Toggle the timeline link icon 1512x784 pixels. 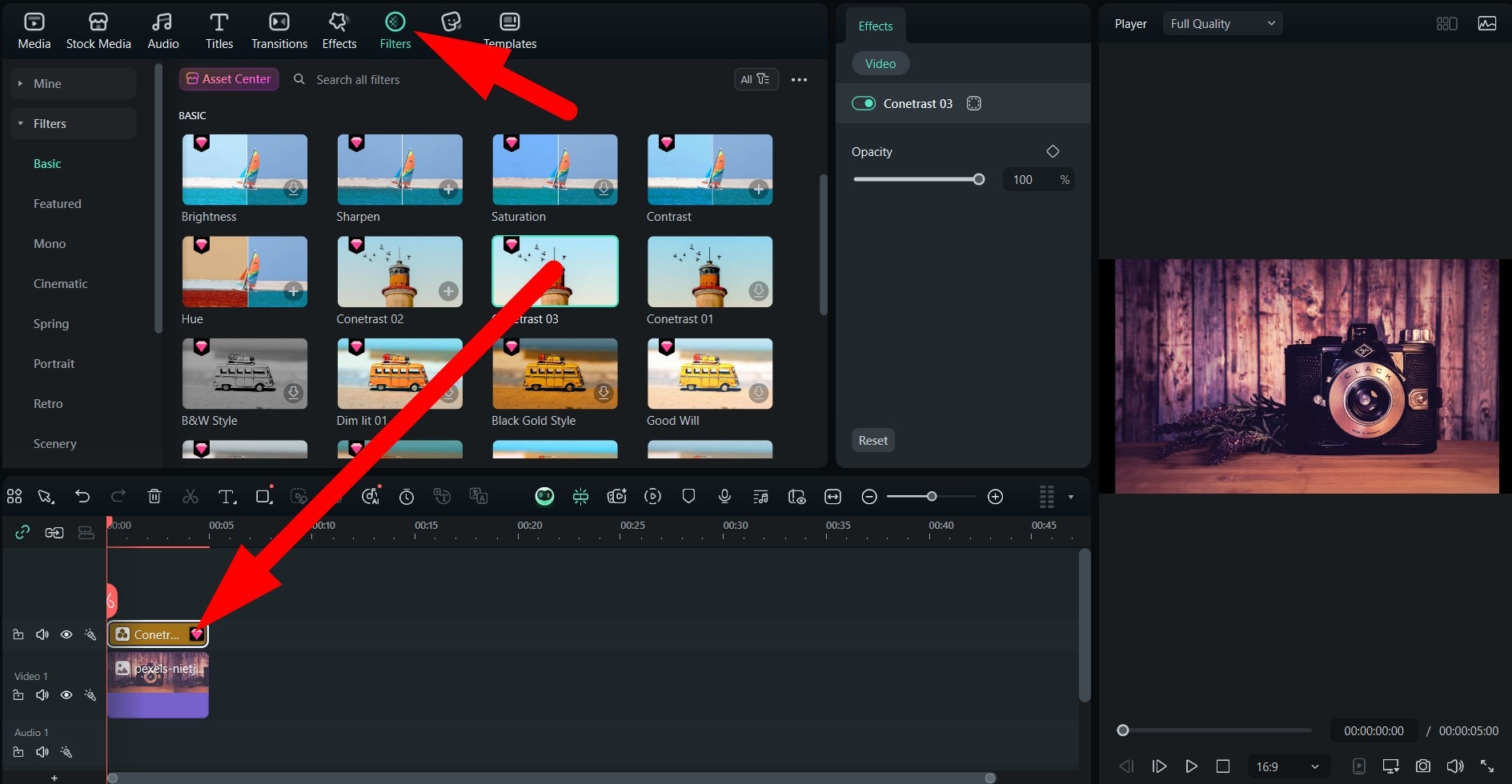click(x=22, y=532)
